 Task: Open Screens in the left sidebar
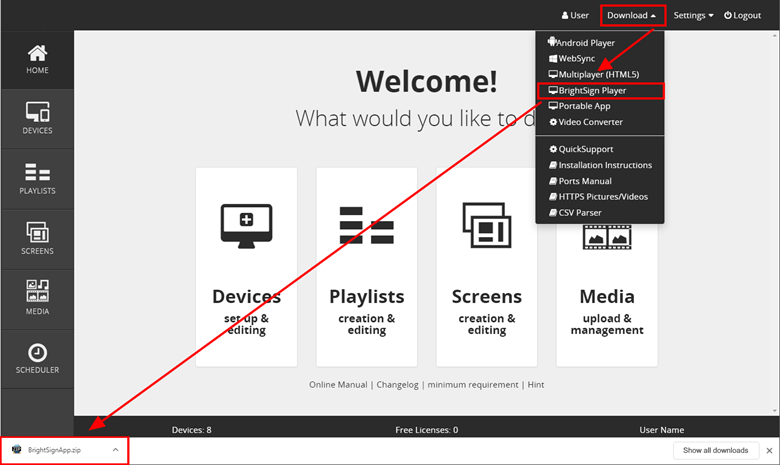pyautogui.click(x=37, y=239)
